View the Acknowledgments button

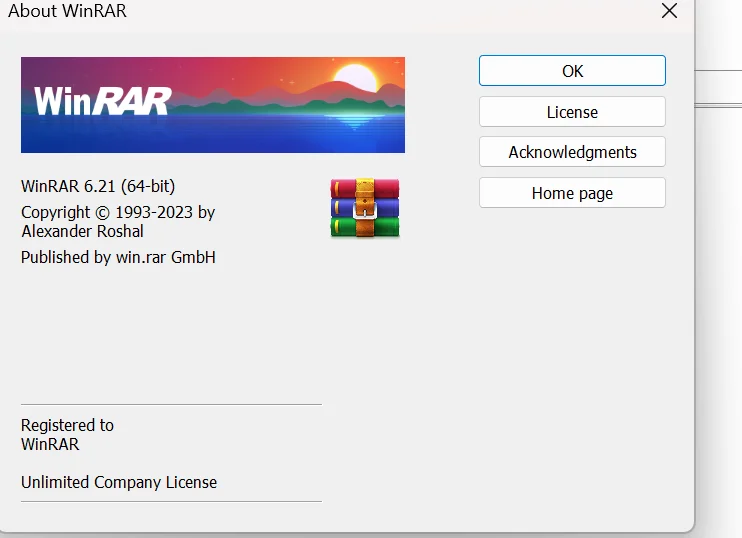tap(572, 152)
